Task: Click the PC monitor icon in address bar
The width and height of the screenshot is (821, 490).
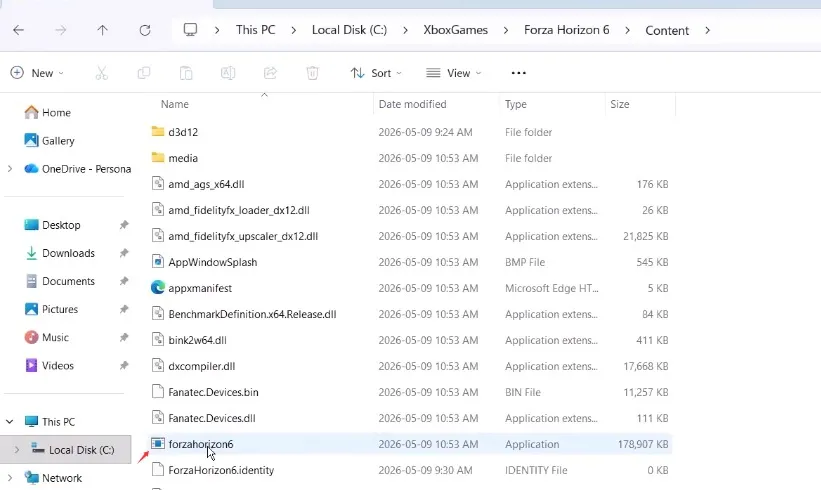Action: (190, 30)
